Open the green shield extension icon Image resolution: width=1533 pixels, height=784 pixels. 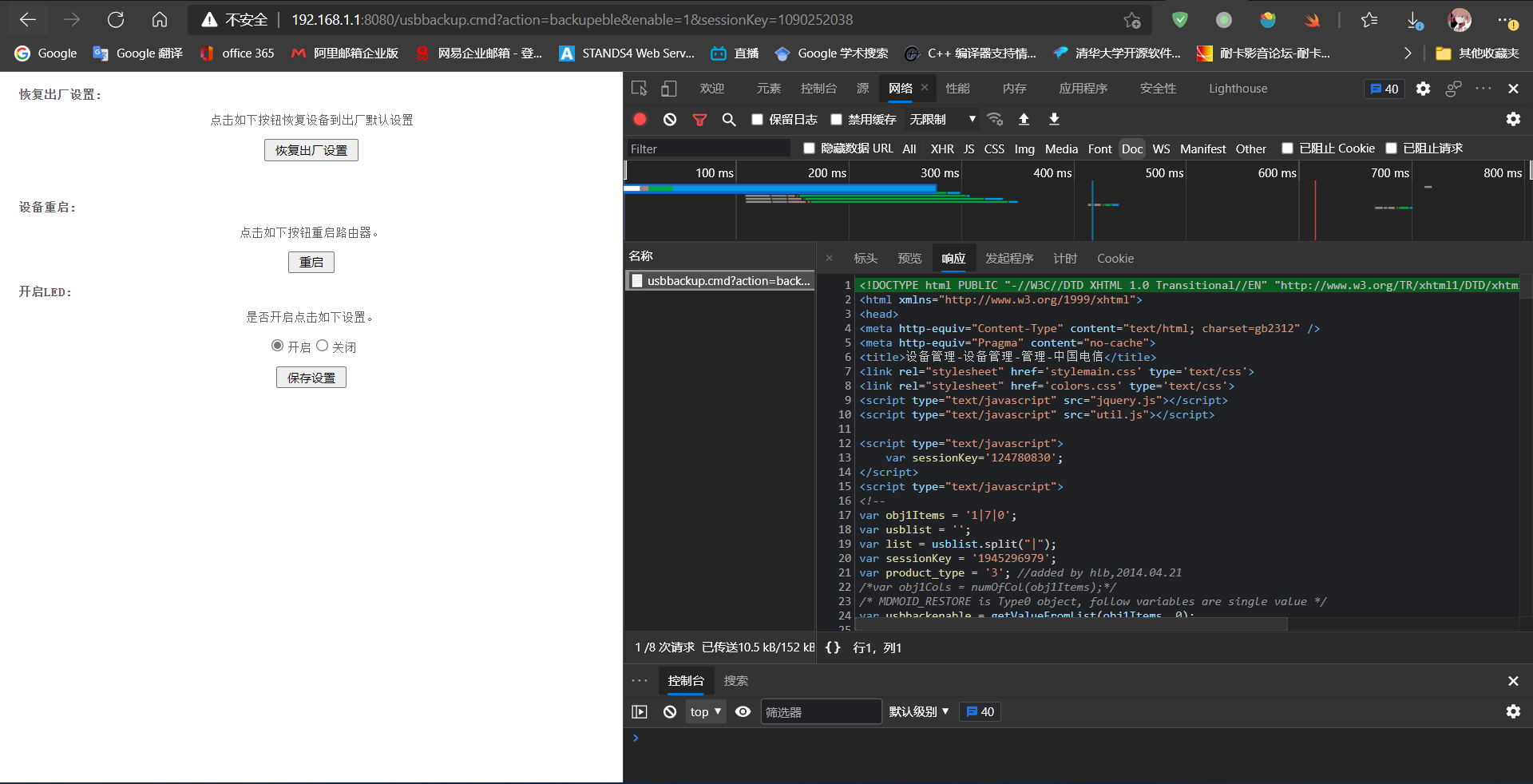click(1180, 20)
